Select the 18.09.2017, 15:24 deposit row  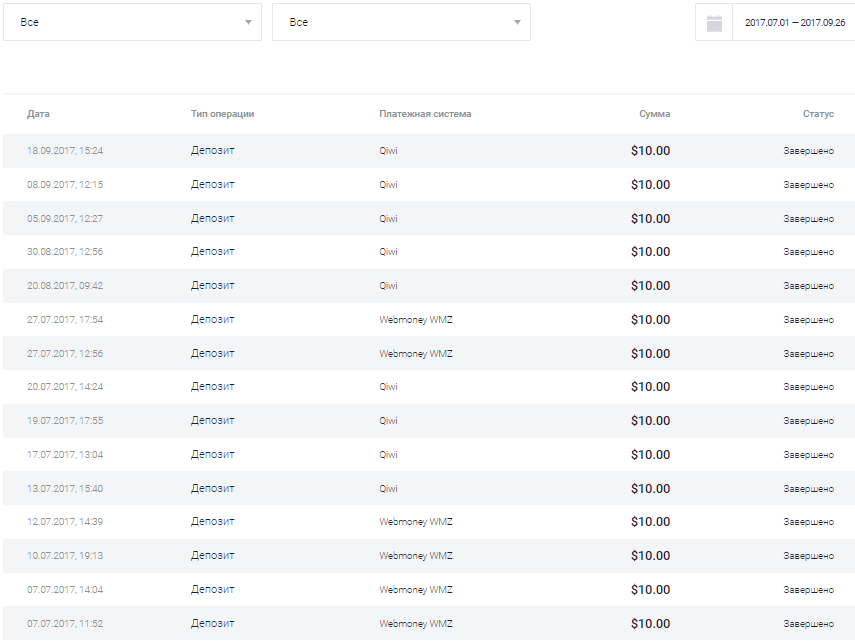coord(427,151)
